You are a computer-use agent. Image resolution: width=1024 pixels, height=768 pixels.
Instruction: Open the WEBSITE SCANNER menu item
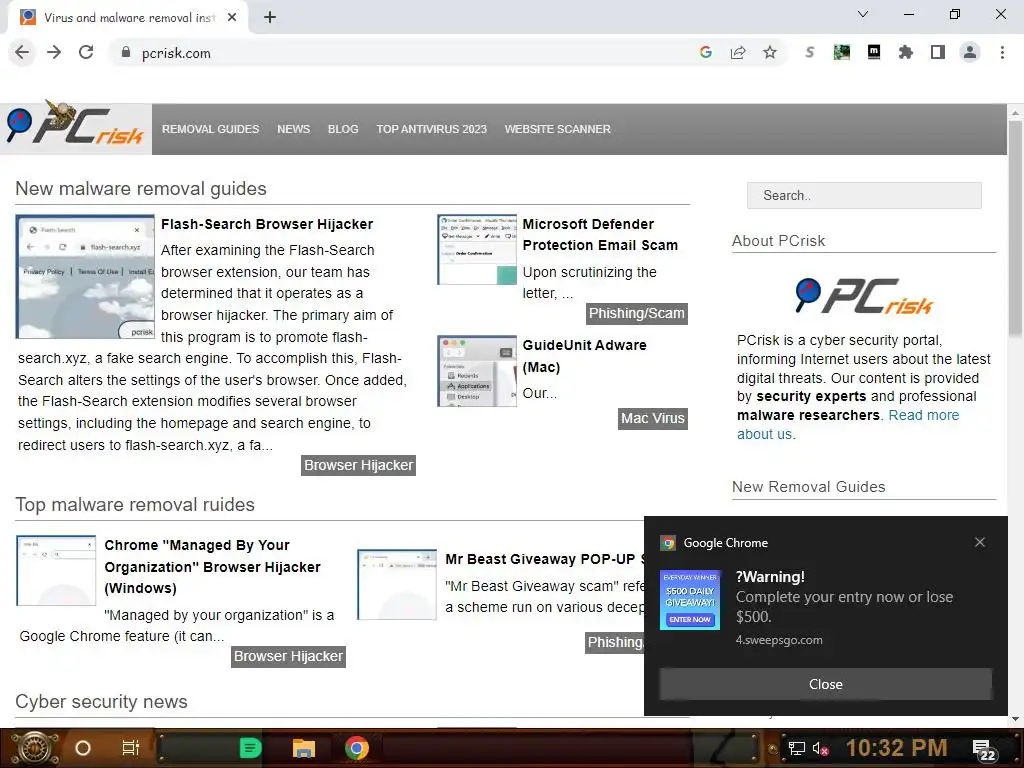coord(558,129)
